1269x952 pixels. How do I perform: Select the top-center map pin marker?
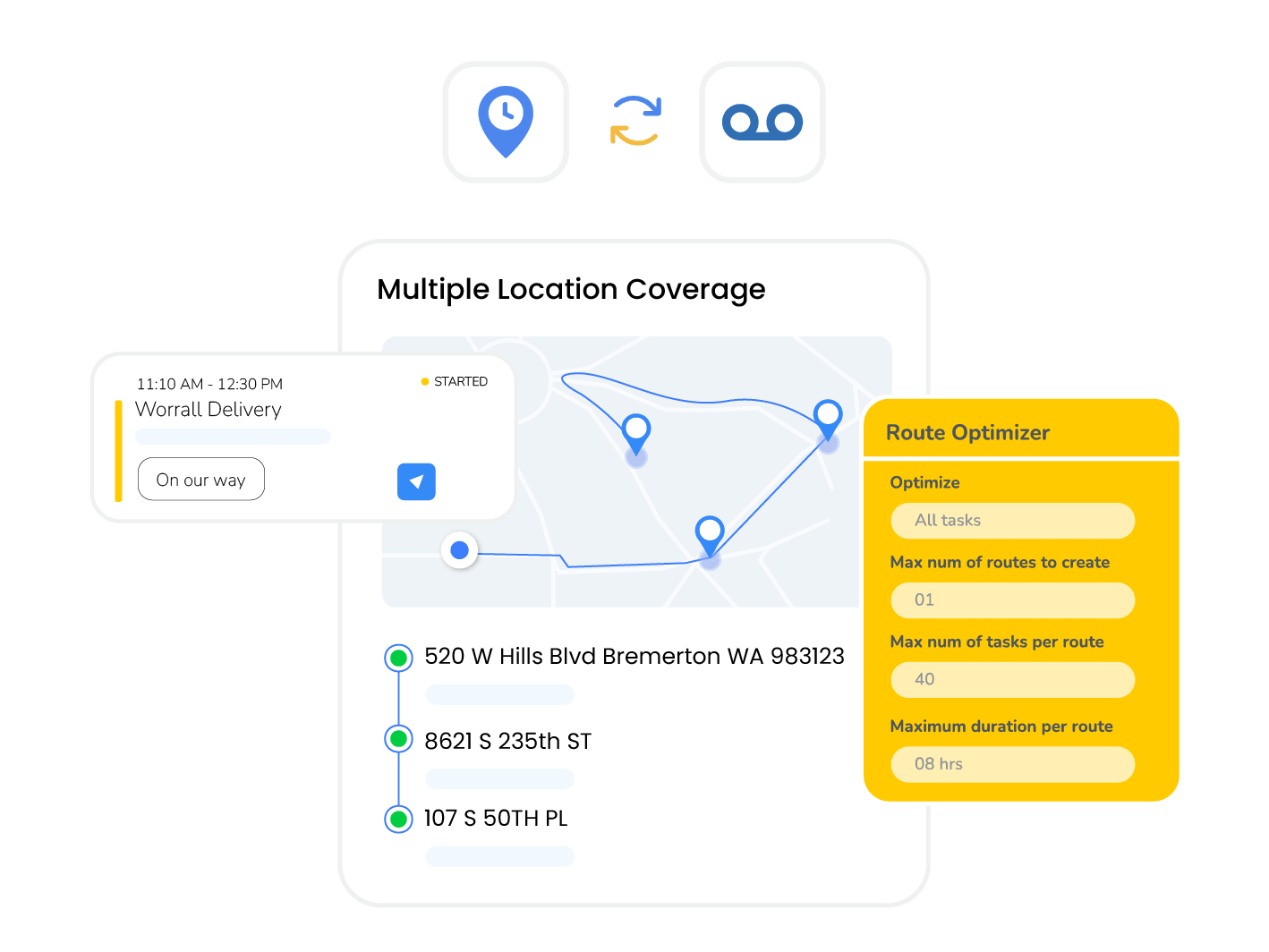coord(636,430)
